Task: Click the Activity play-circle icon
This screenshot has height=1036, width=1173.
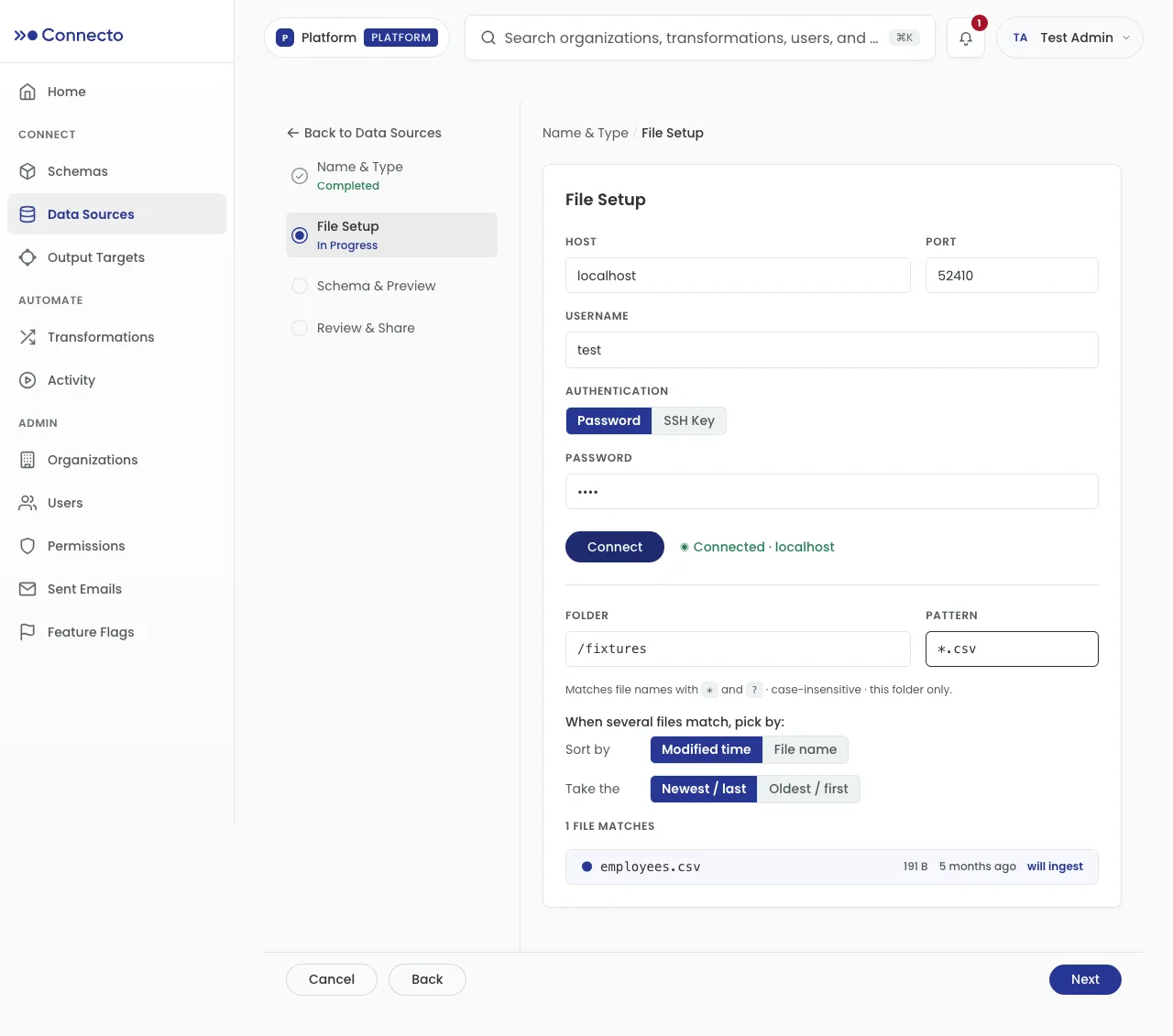Action: (27, 380)
